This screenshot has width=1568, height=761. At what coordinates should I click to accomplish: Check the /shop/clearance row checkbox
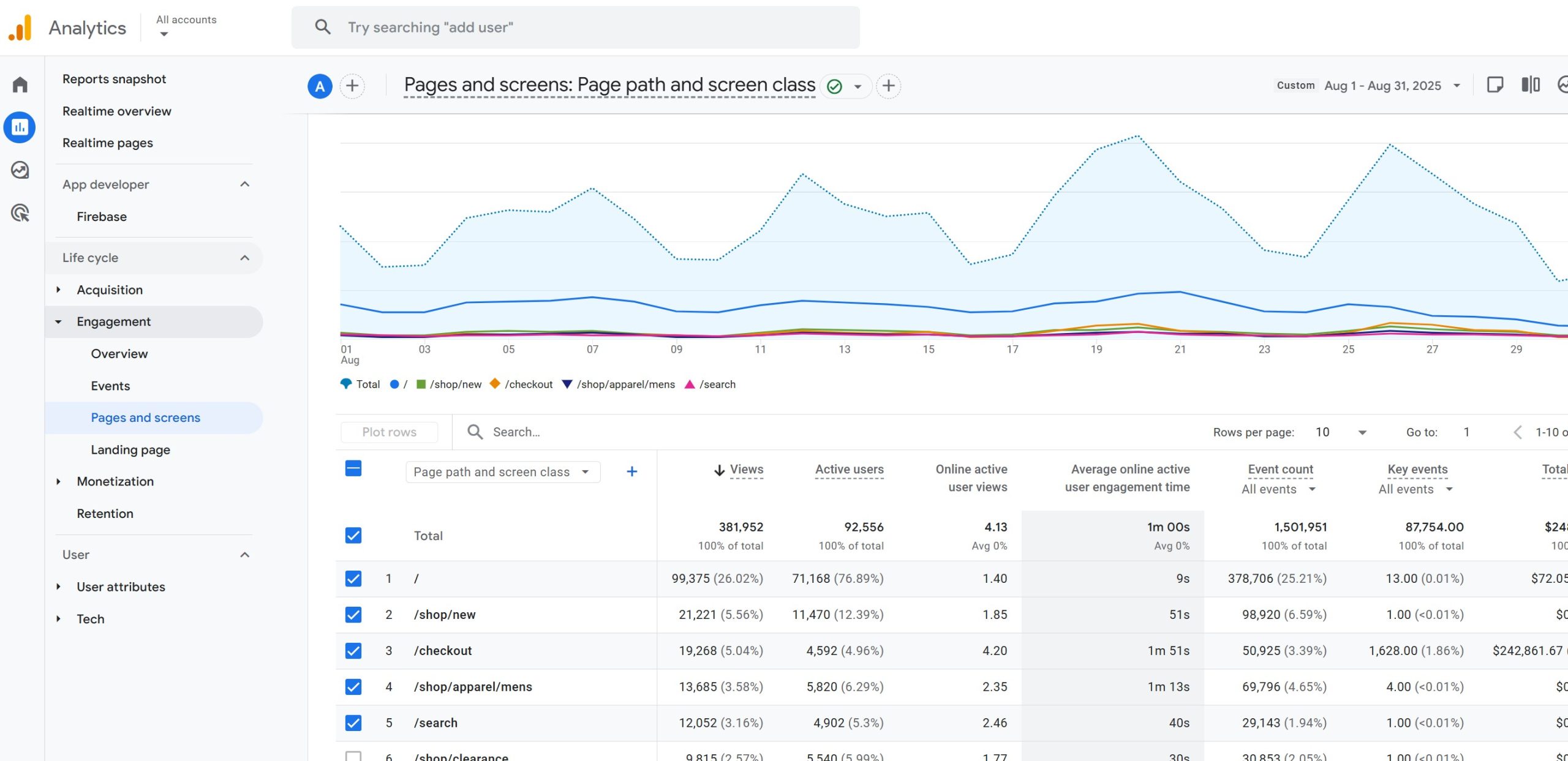353,757
